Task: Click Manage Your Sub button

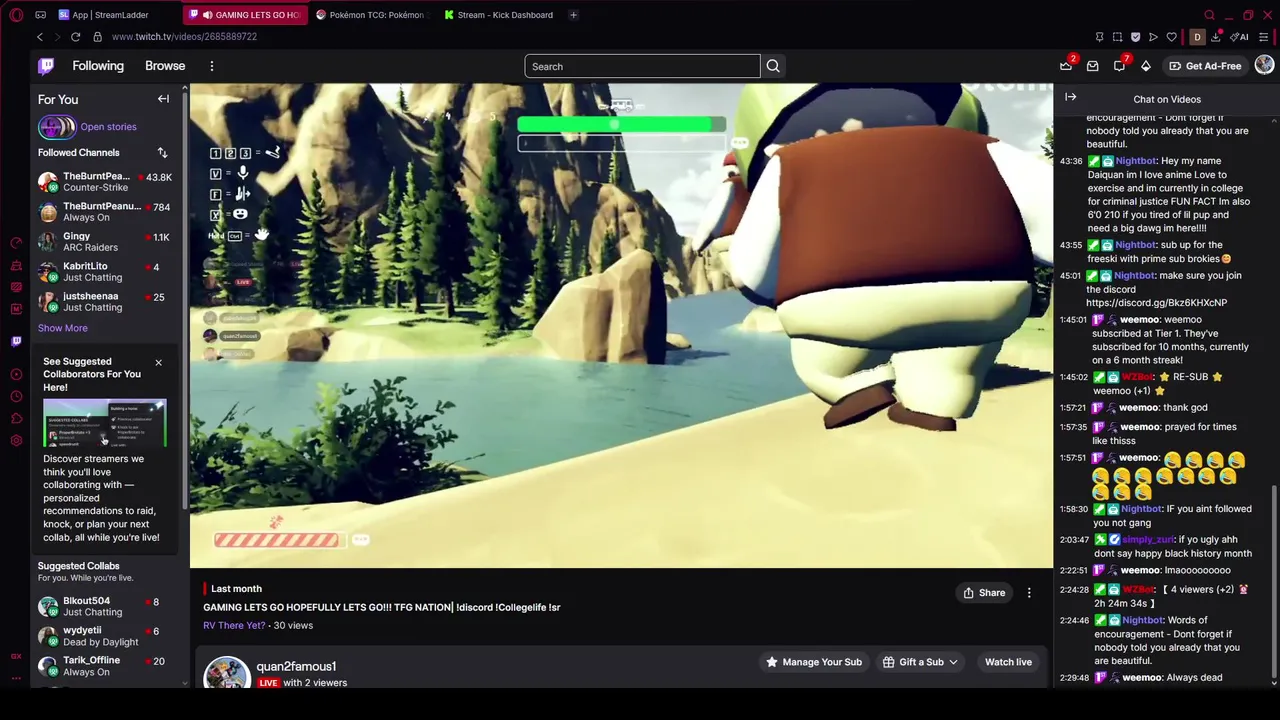Action: click(812, 662)
